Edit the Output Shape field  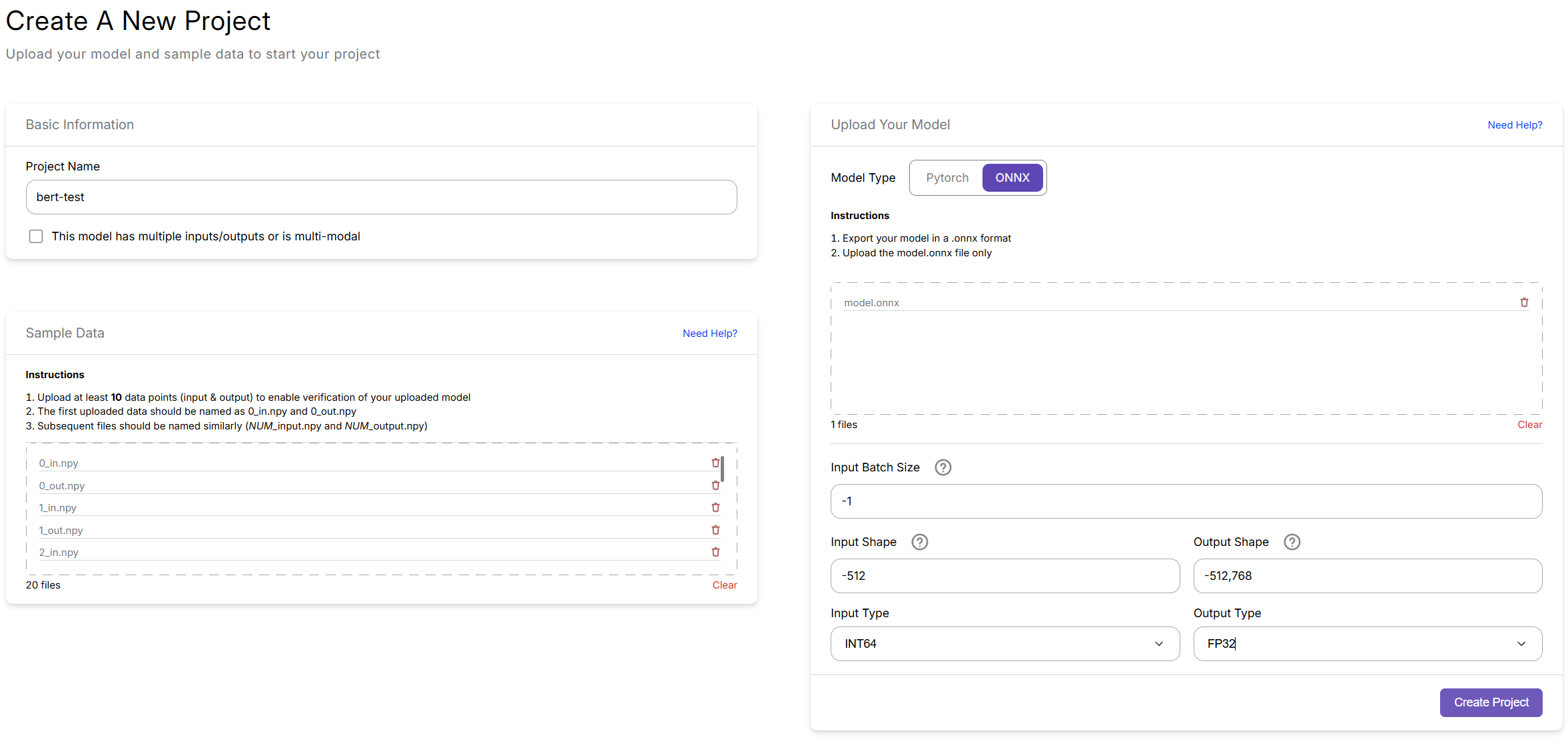coord(1368,576)
